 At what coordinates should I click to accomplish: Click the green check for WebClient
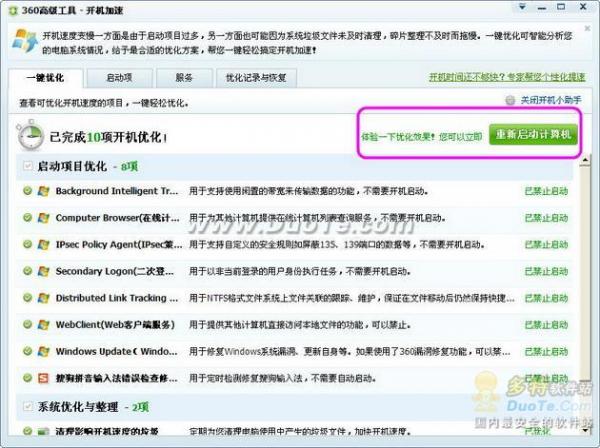(x=27, y=324)
